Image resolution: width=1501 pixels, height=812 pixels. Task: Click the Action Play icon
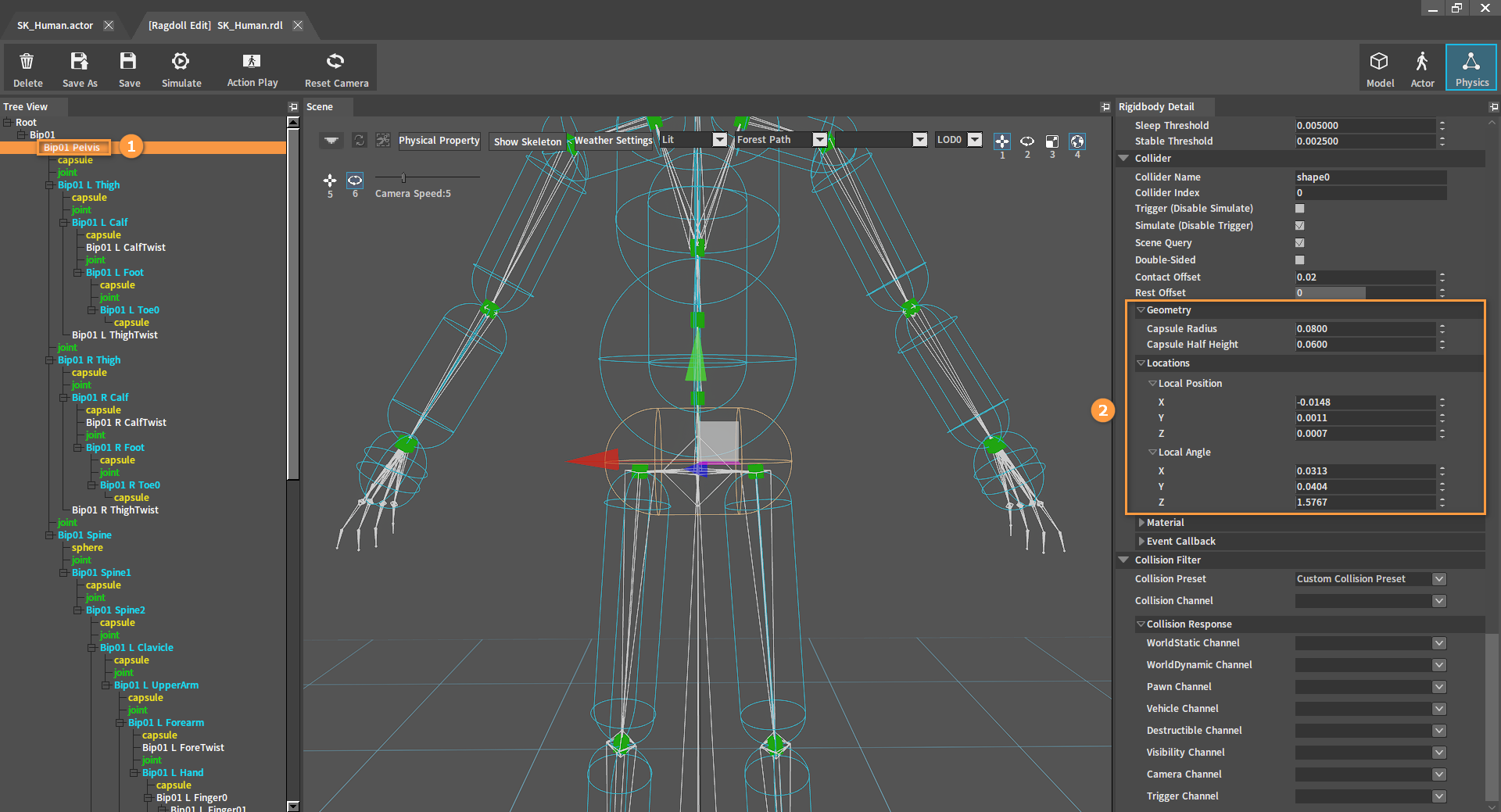tap(252, 61)
